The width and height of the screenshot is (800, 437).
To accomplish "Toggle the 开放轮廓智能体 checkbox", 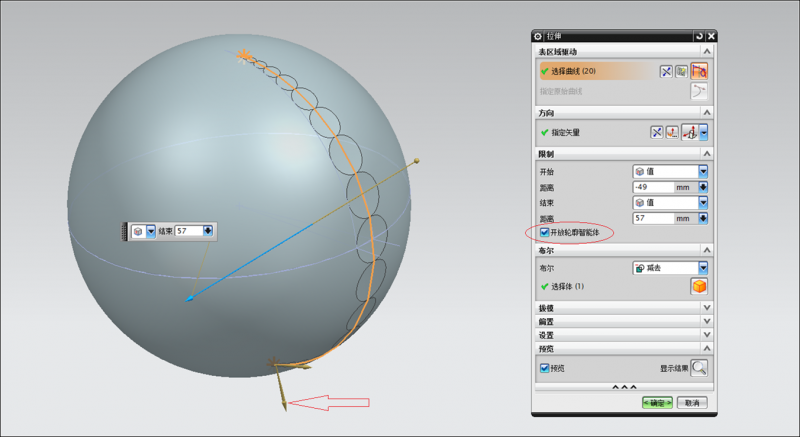I will 545,232.
